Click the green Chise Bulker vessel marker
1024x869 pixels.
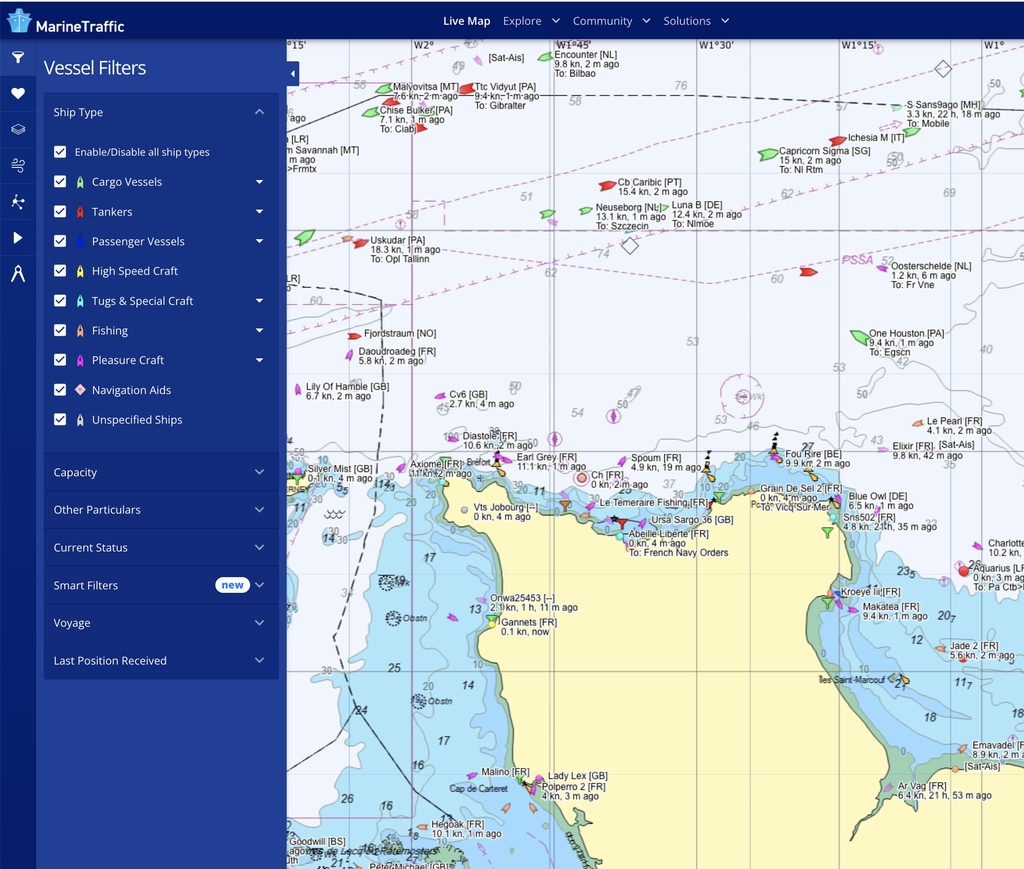click(370, 112)
